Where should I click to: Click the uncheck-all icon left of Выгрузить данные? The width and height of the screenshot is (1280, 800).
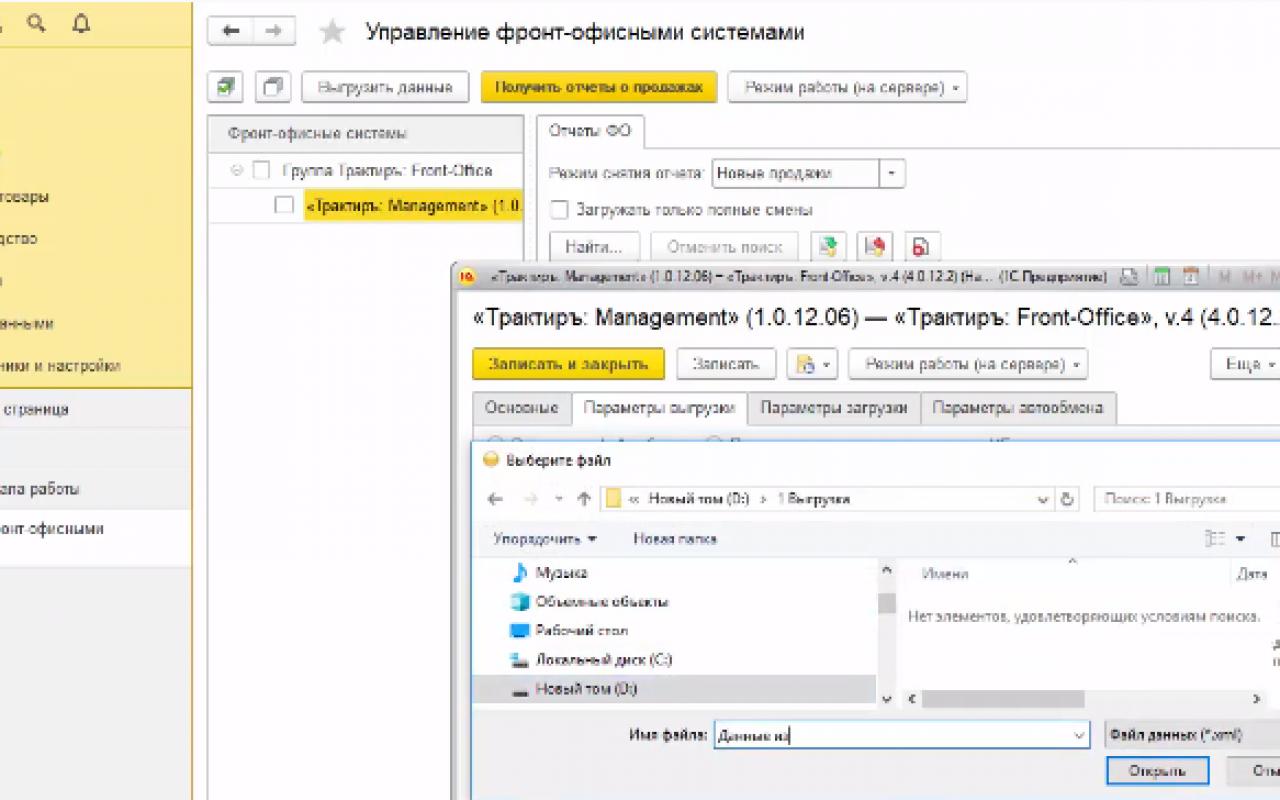click(x=272, y=87)
